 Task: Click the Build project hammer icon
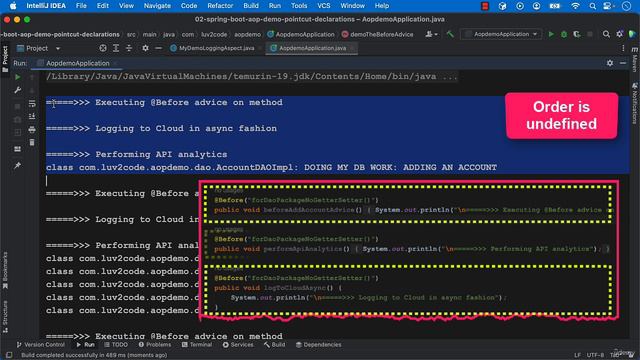450,35
